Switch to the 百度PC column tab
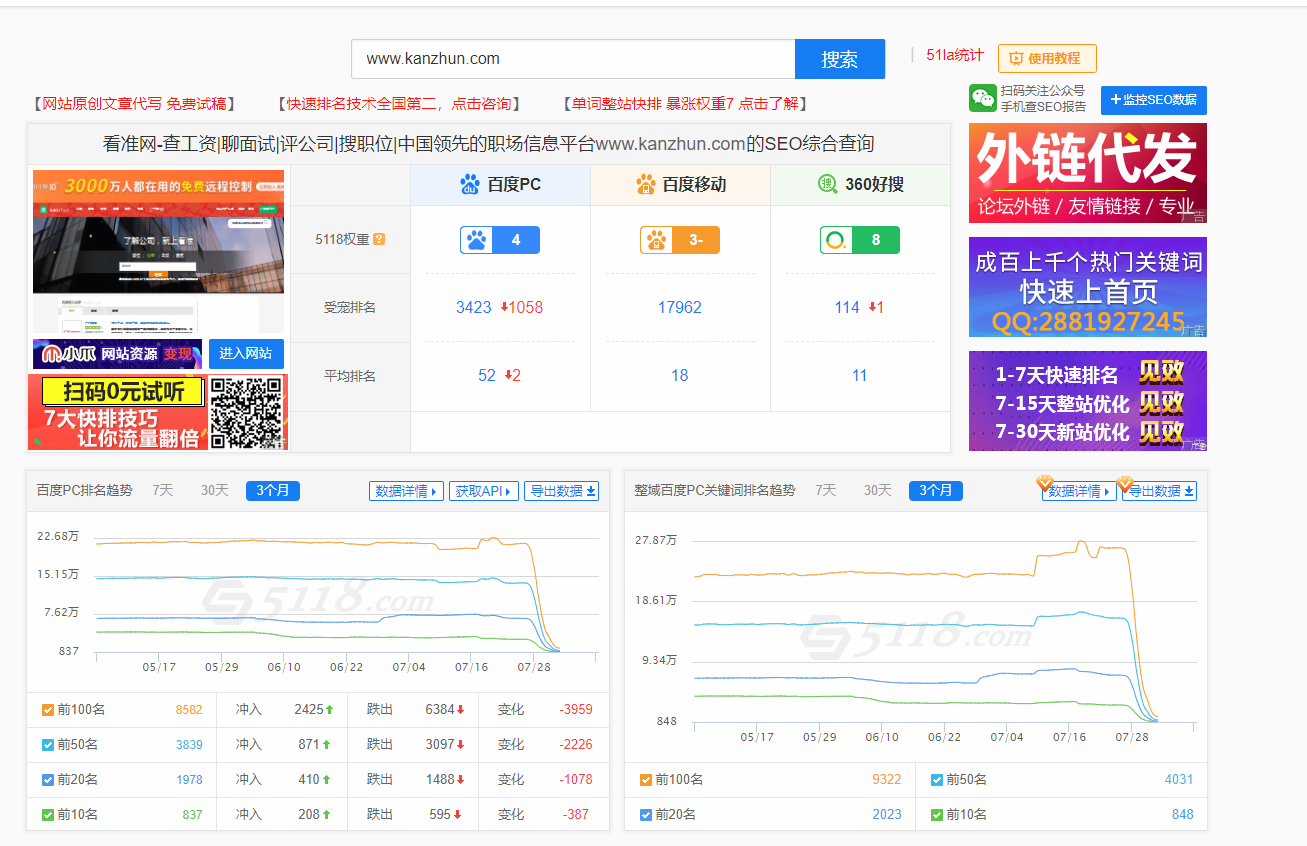Image resolution: width=1307 pixels, height=846 pixels. point(500,185)
